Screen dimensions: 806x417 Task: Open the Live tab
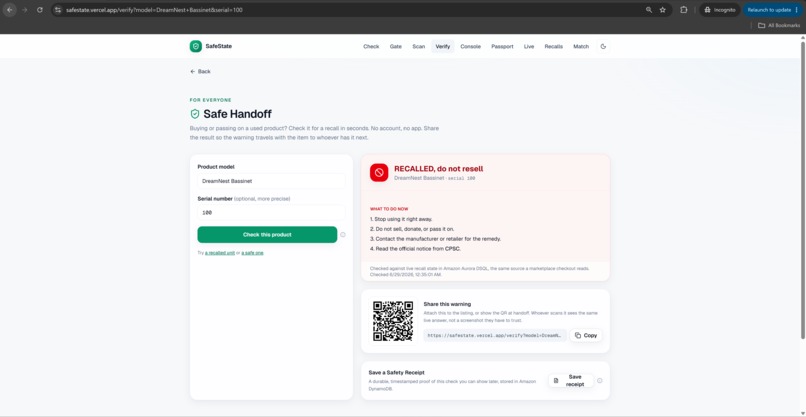529,46
